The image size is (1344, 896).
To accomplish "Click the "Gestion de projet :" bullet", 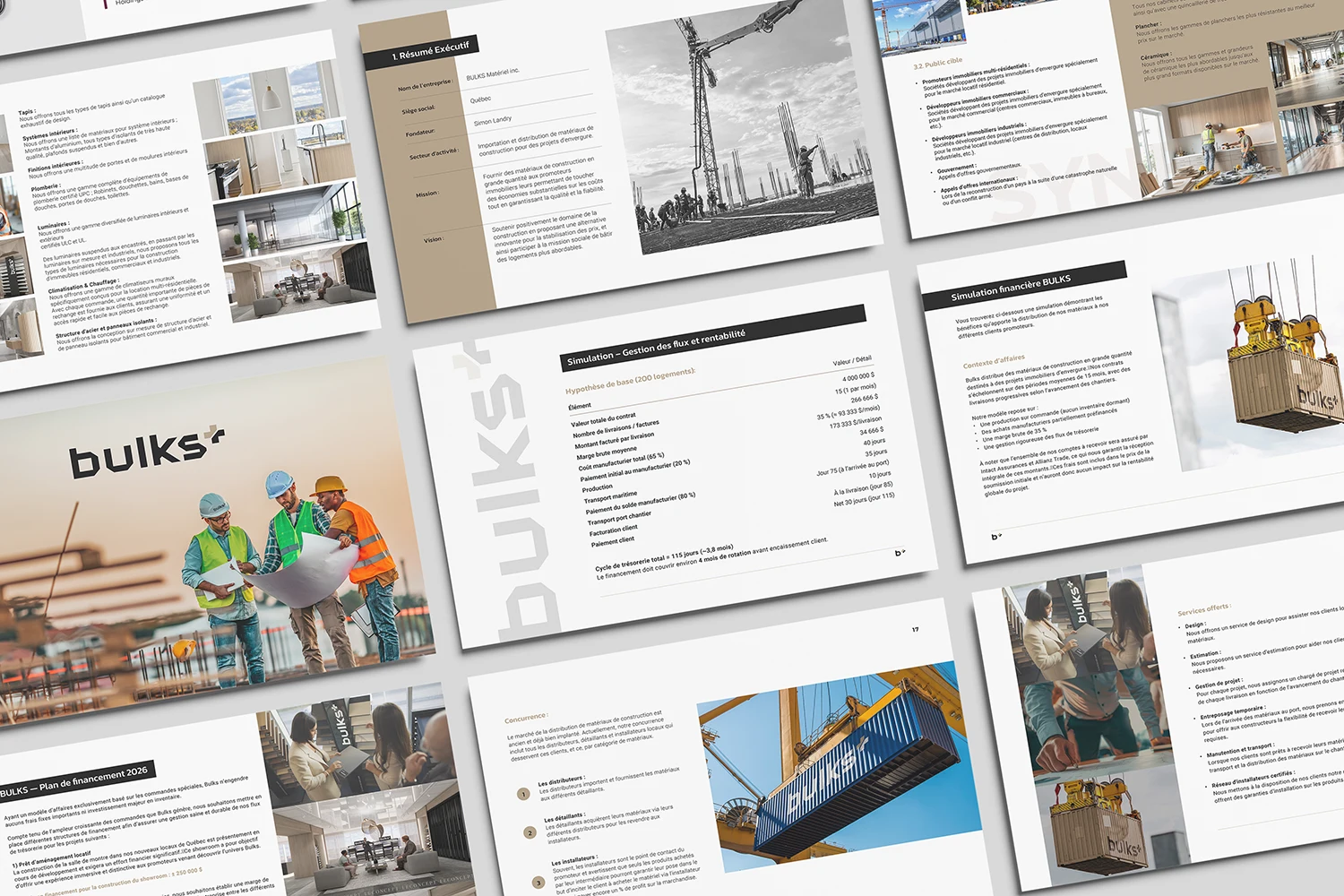I will click(x=1219, y=683).
